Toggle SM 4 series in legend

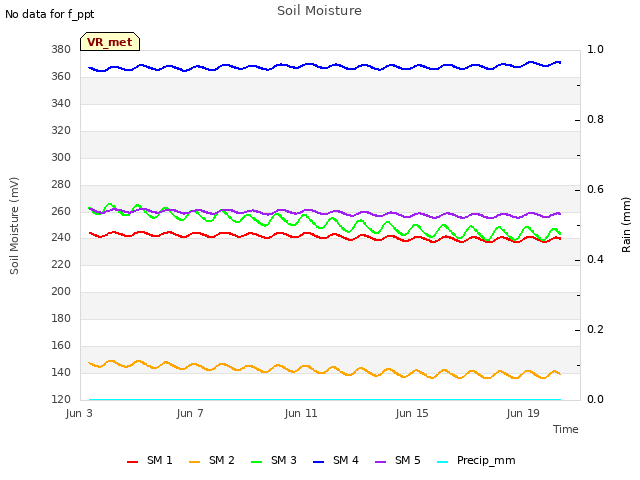pyautogui.click(x=336, y=460)
